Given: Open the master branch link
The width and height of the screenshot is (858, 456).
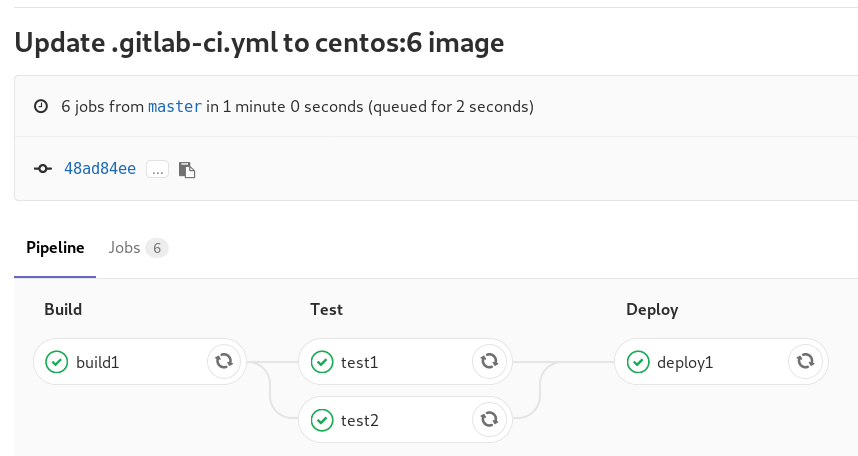Looking at the screenshot, I should click(175, 106).
